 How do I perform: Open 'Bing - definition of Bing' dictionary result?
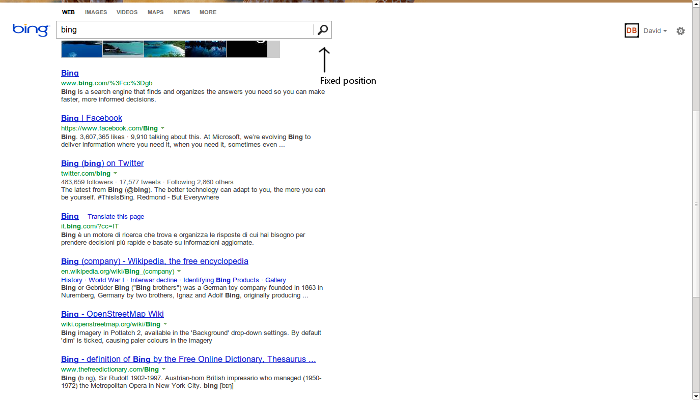coord(188,359)
